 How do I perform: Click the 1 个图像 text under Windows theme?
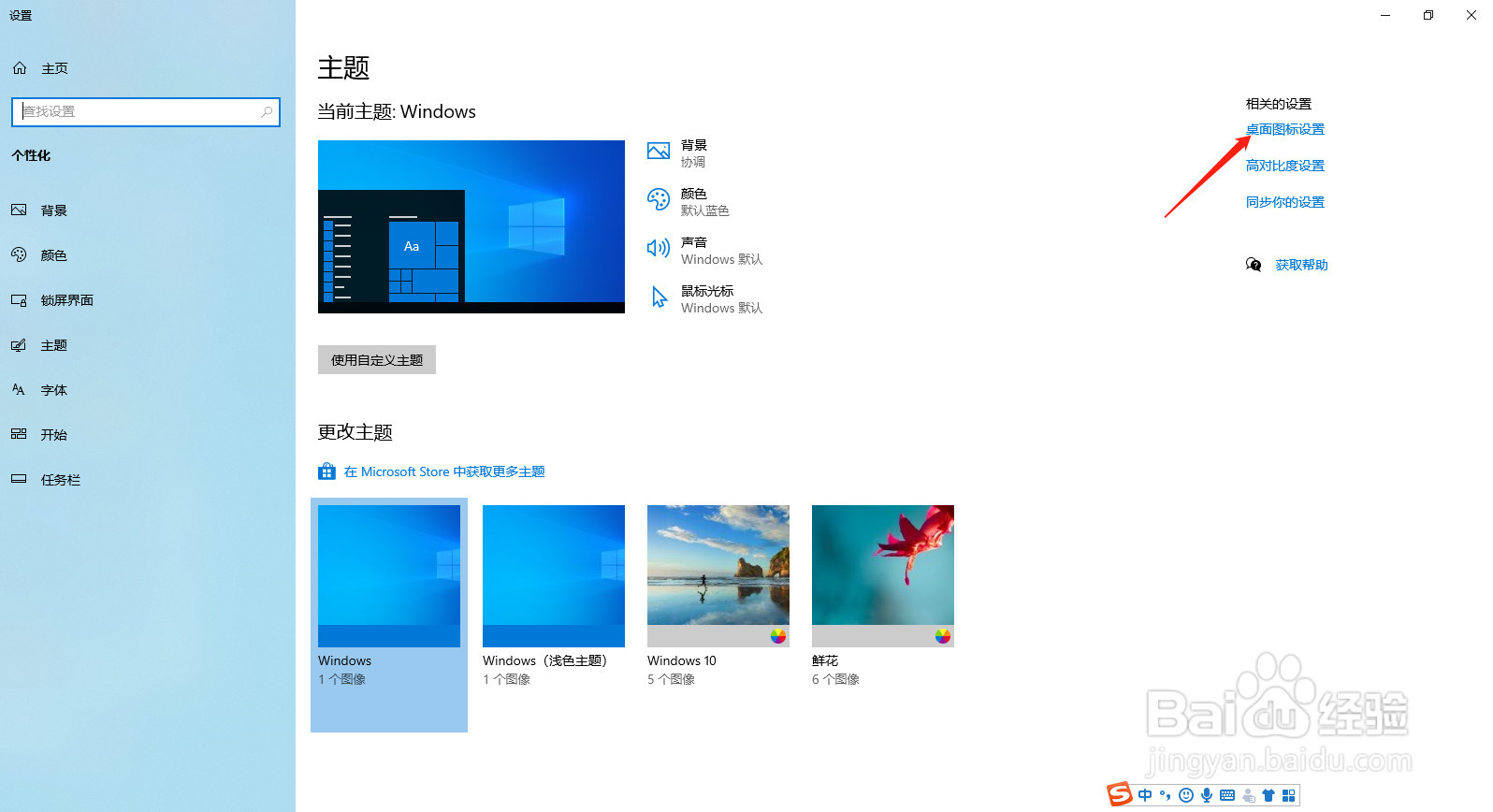click(x=342, y=679)
